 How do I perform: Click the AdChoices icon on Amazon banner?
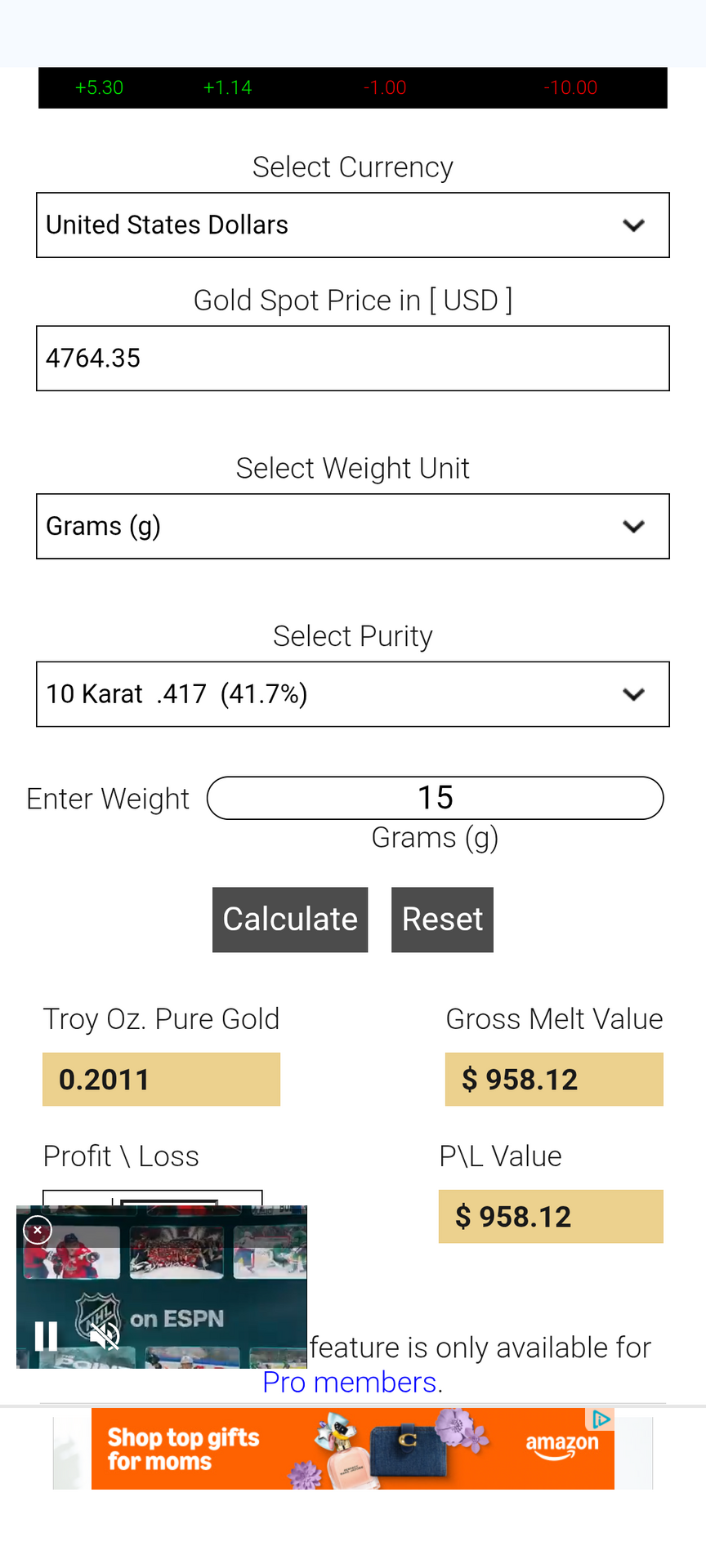point(601,1419)
